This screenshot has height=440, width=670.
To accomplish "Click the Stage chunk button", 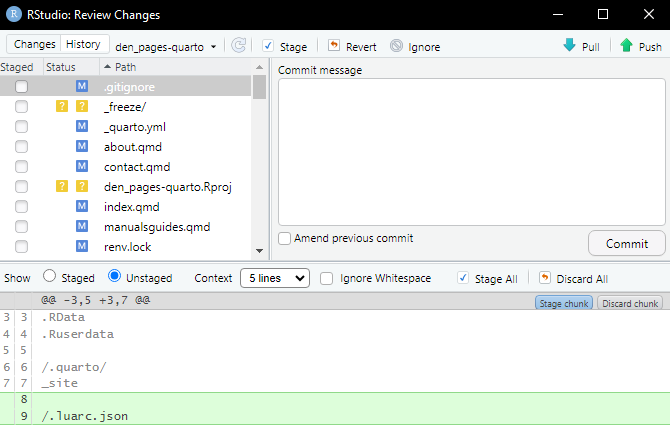I will (x=563, y=303).
